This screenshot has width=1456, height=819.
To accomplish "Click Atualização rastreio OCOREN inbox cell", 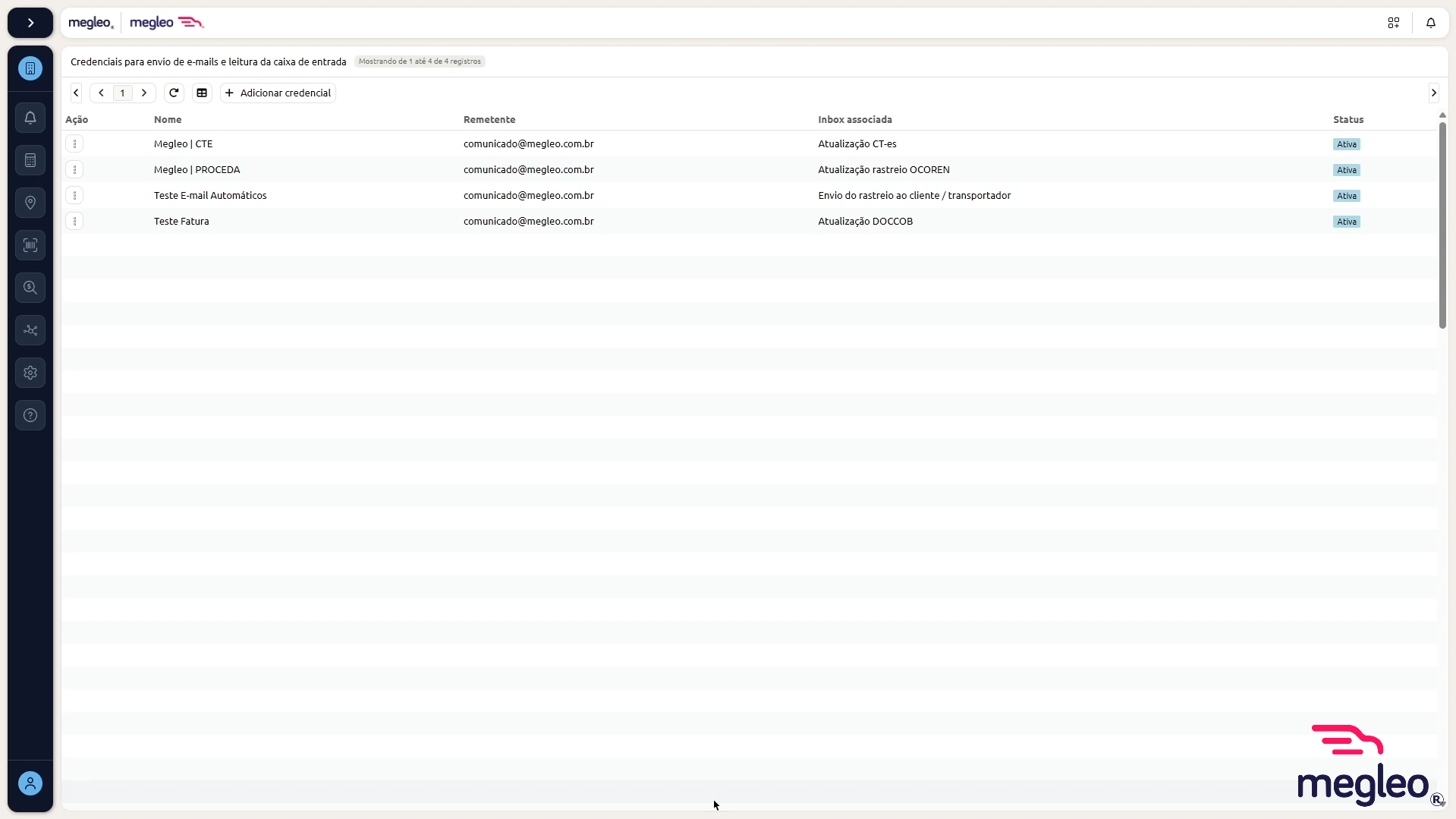I will click(884, 169).
